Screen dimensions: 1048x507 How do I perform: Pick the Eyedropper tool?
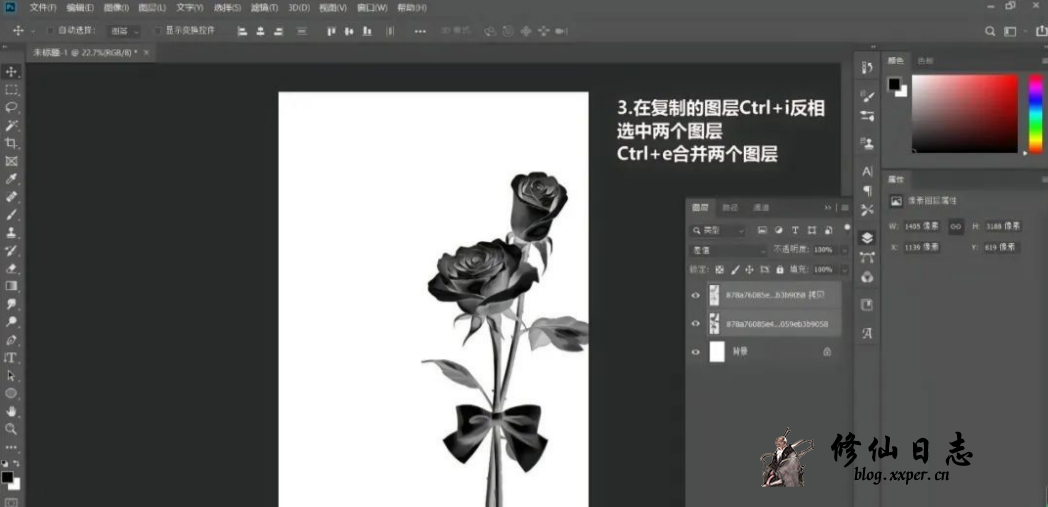[12, 179]
